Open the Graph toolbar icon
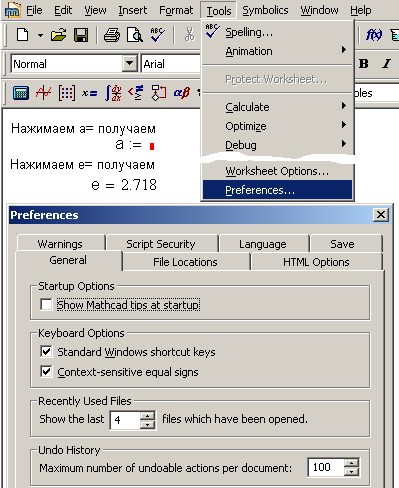Image resolution: width=399 pixels, height=488 pixels. tap(44, 93)
